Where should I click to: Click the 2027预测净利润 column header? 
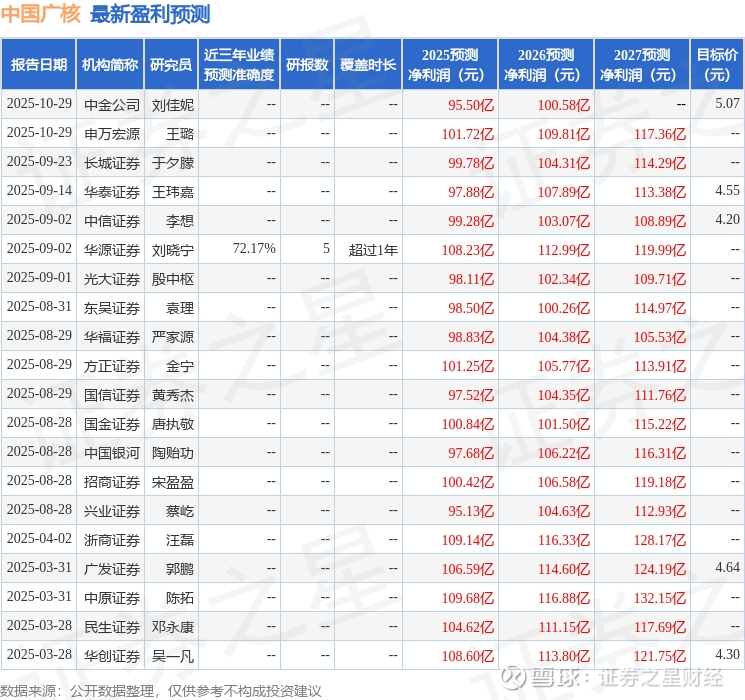642,65
